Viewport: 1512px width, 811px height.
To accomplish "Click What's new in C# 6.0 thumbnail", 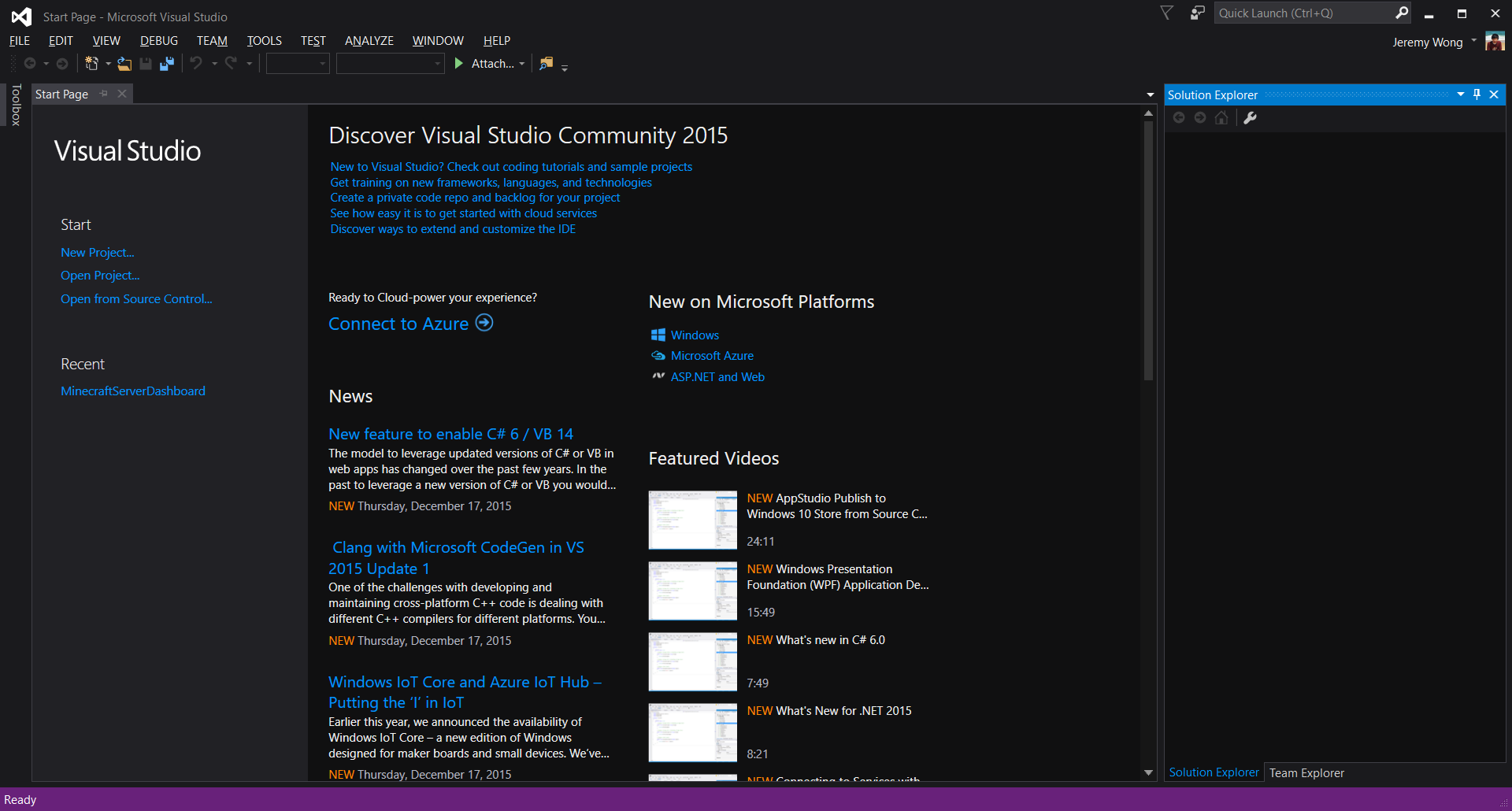I will tap(692, 661).
